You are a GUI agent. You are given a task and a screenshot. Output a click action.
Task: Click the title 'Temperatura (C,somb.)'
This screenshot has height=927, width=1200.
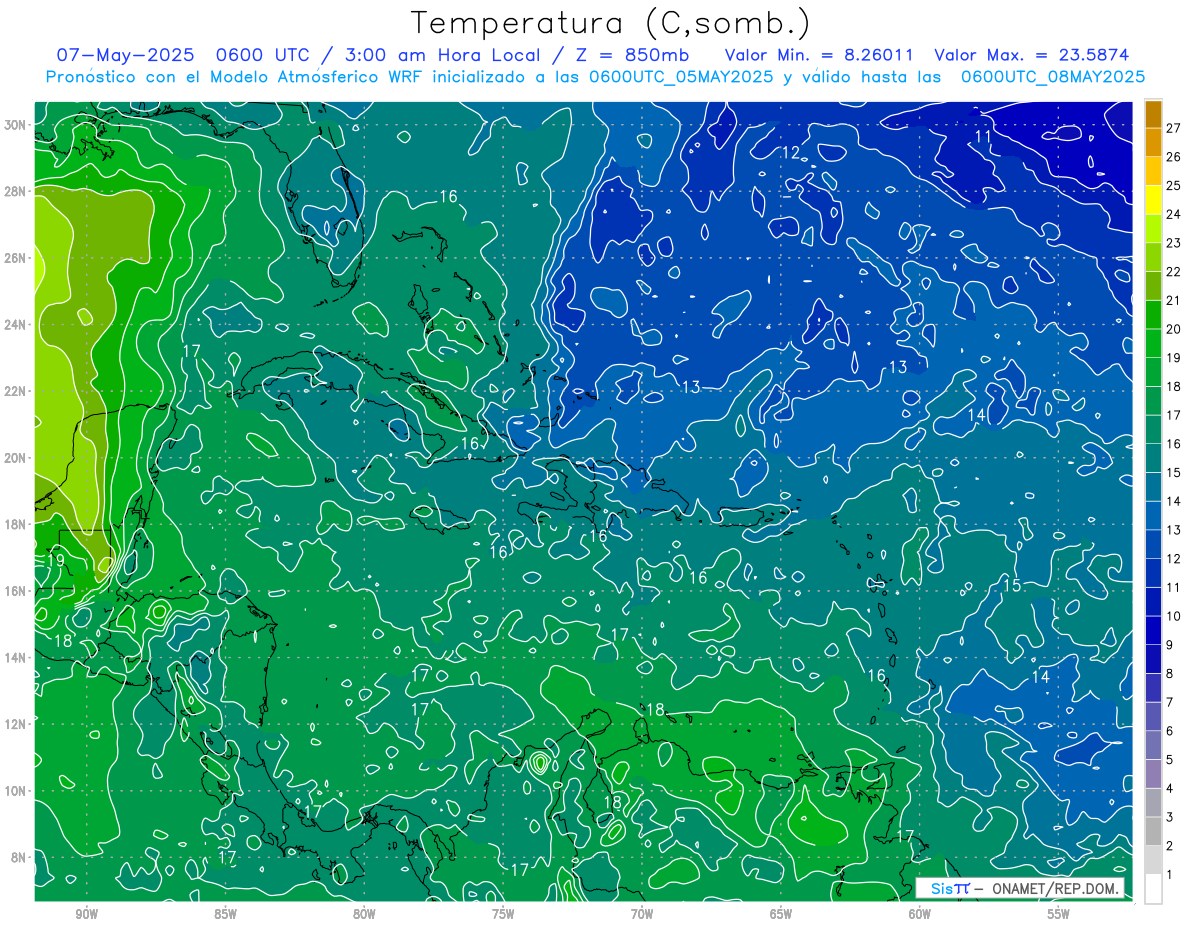click(x=610, y=23)
